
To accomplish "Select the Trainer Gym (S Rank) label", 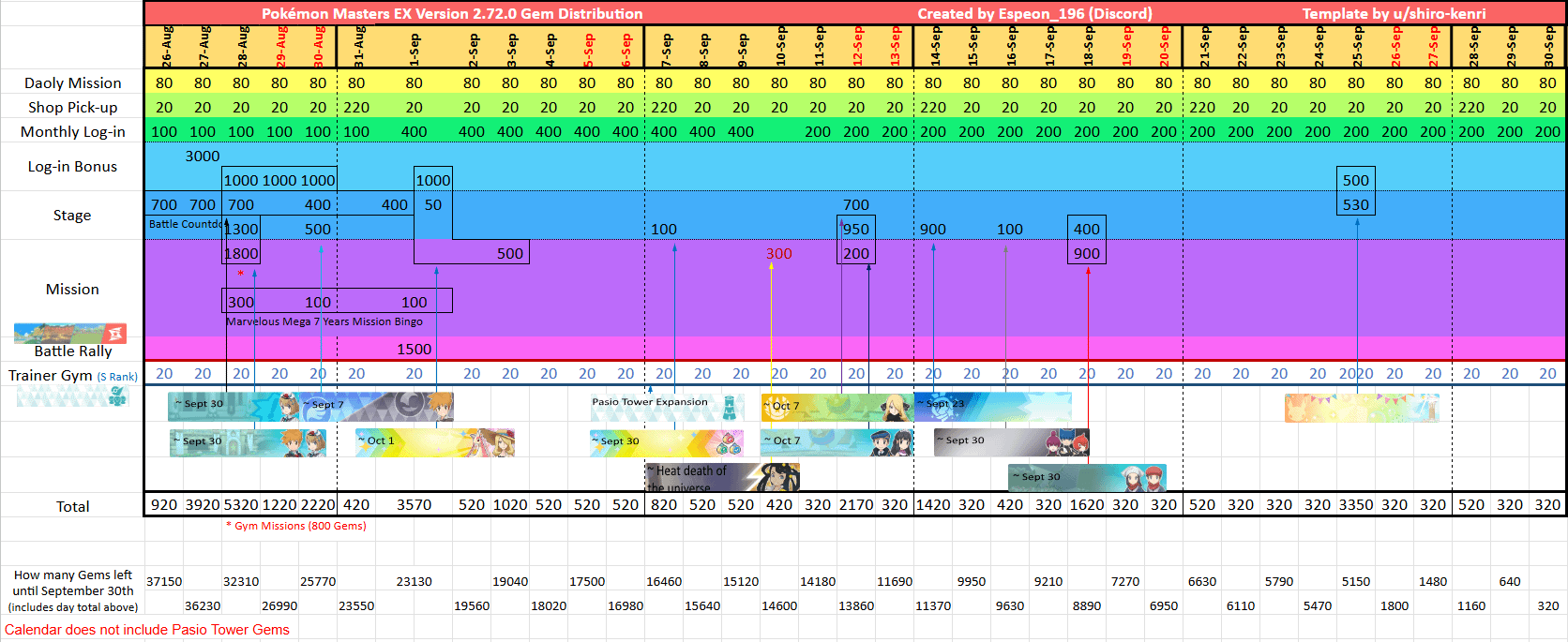I will click(x=72, y=375).
